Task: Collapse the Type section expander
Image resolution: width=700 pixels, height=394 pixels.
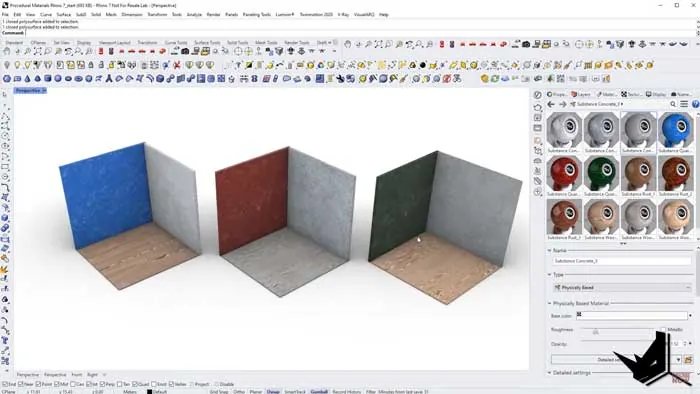Action: [550, 275]
